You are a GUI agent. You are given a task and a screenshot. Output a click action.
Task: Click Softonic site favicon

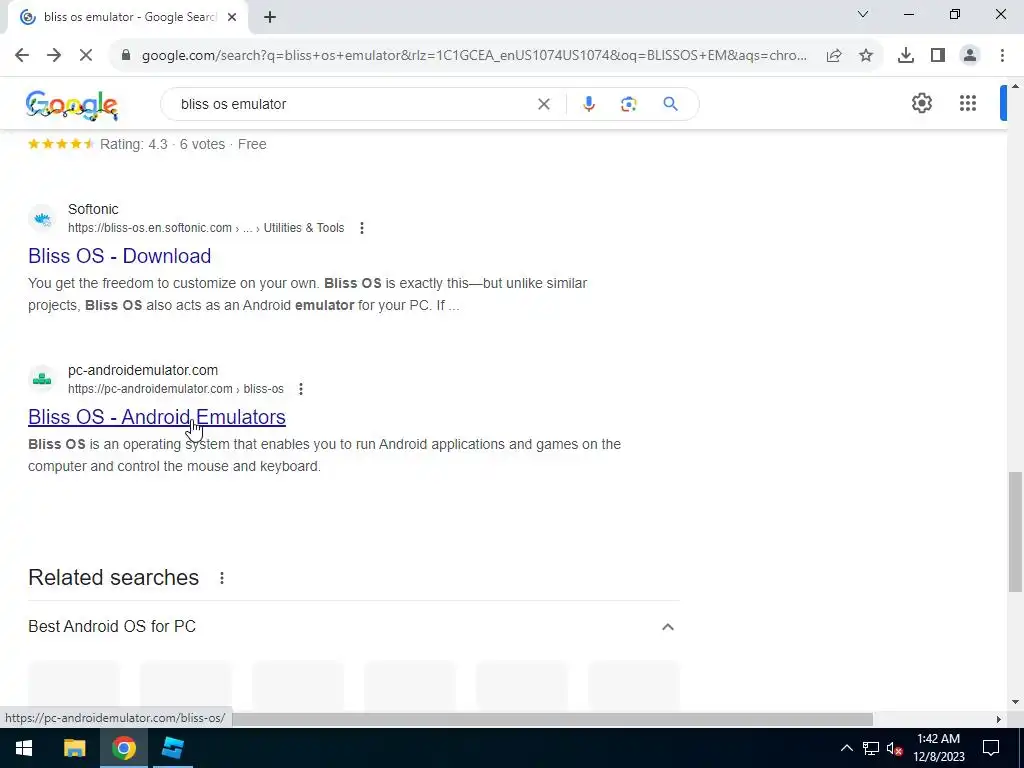tap(42, 219)
